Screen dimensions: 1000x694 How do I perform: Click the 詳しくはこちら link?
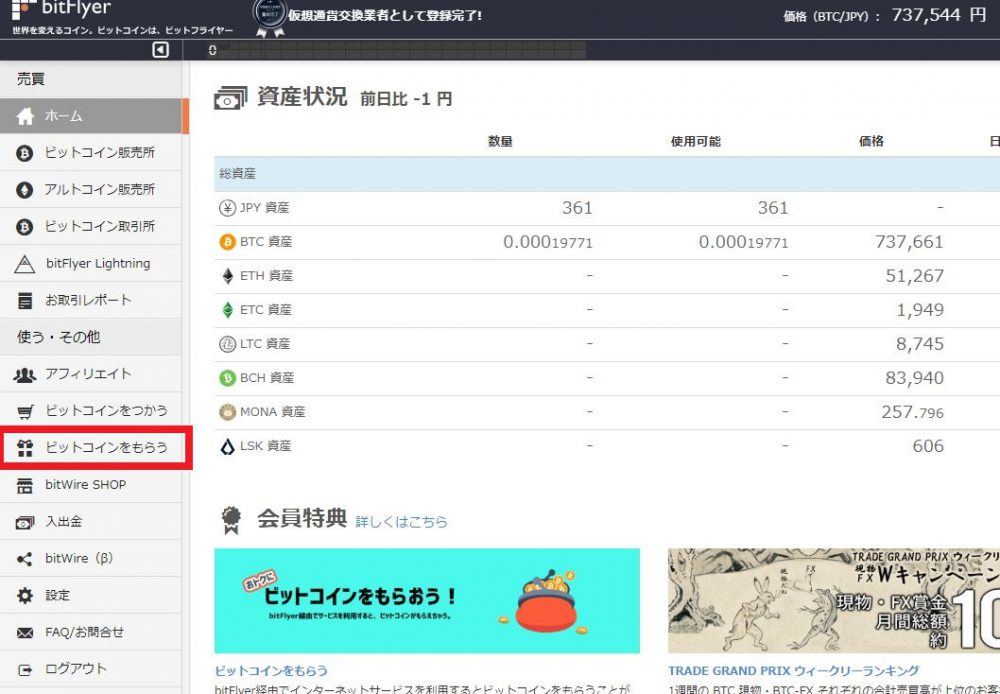[x=402, y=522]
